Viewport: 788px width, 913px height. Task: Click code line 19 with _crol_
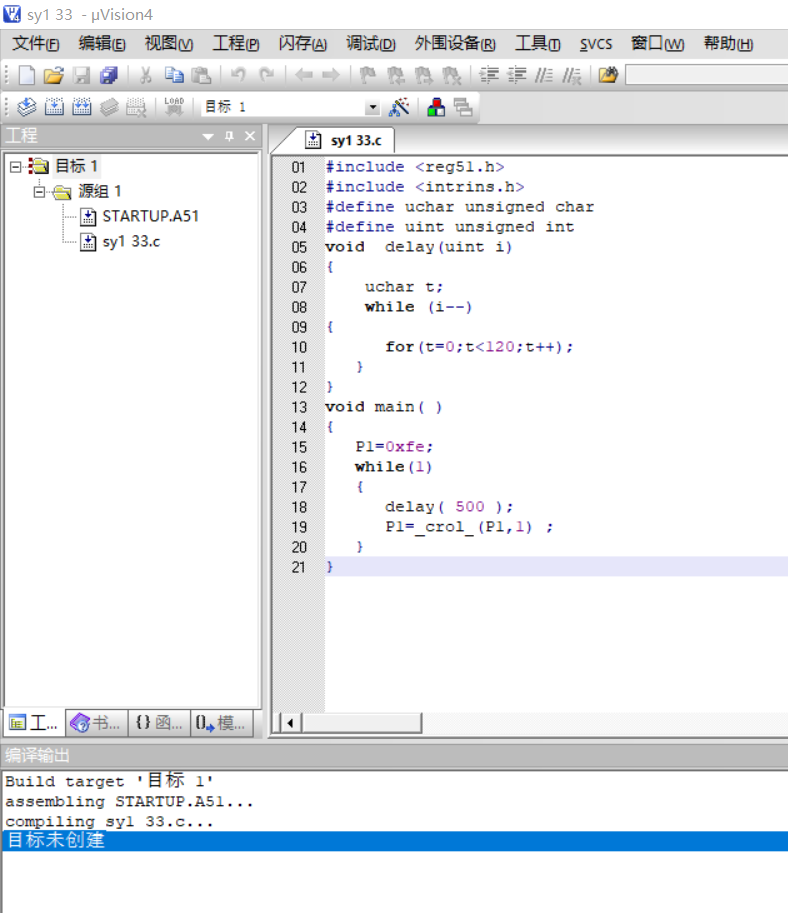469,527
